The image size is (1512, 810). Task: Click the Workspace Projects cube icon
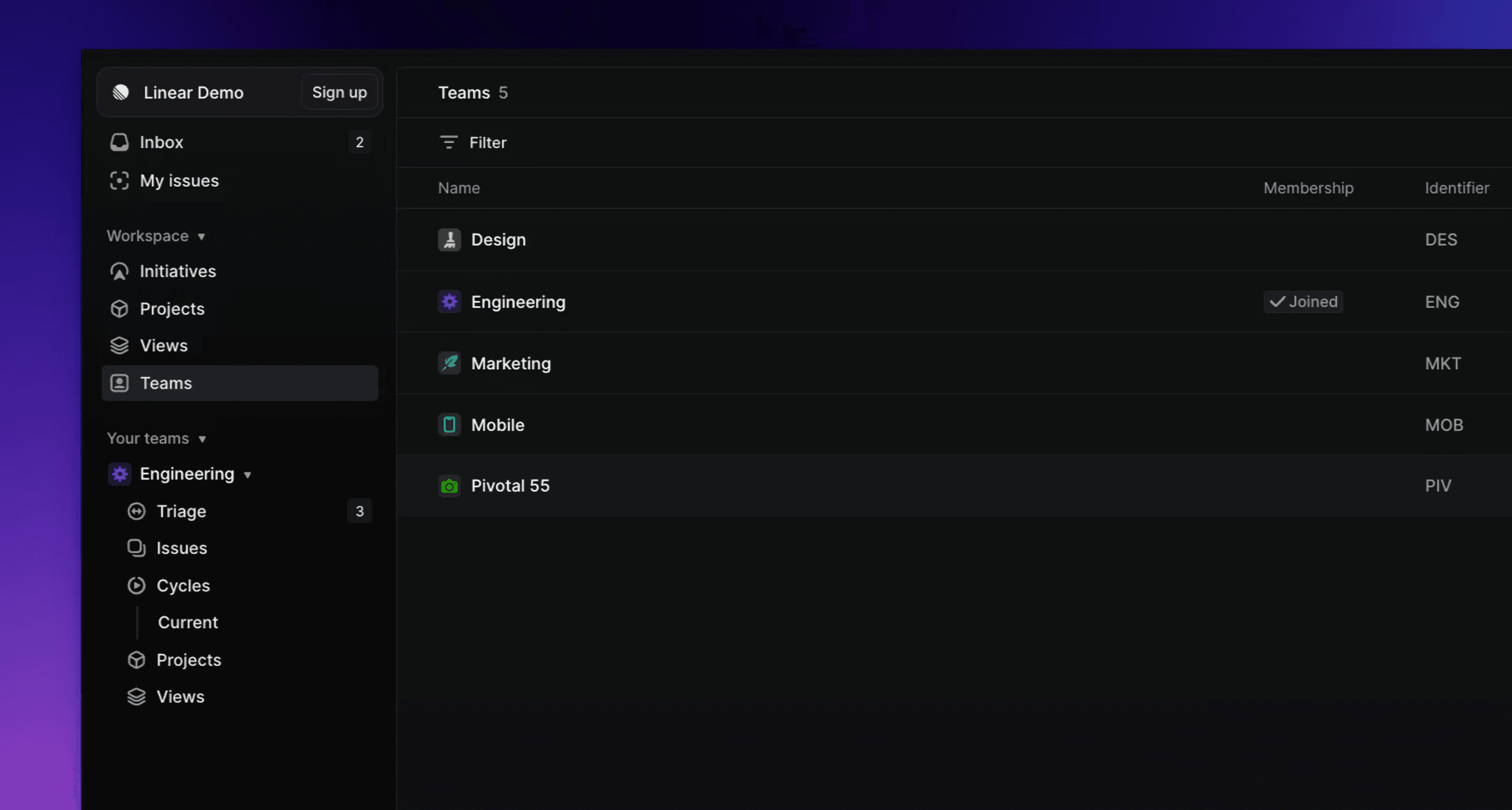point(119,309)
